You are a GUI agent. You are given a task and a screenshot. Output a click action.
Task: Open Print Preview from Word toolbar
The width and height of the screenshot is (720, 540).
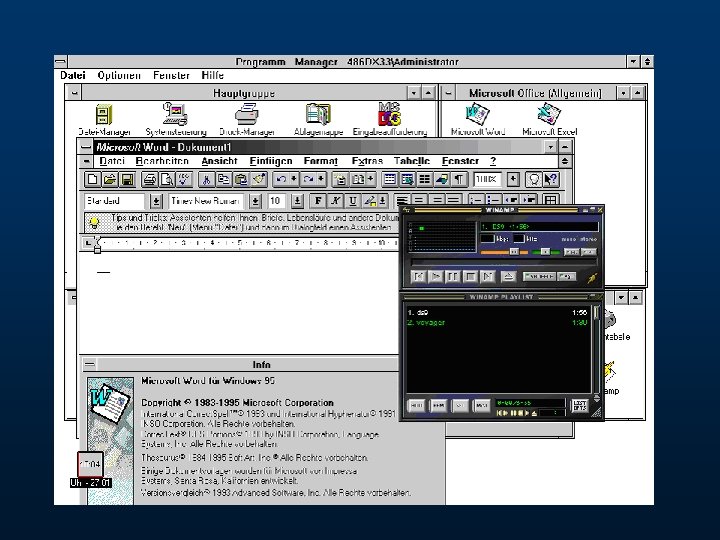167,179
